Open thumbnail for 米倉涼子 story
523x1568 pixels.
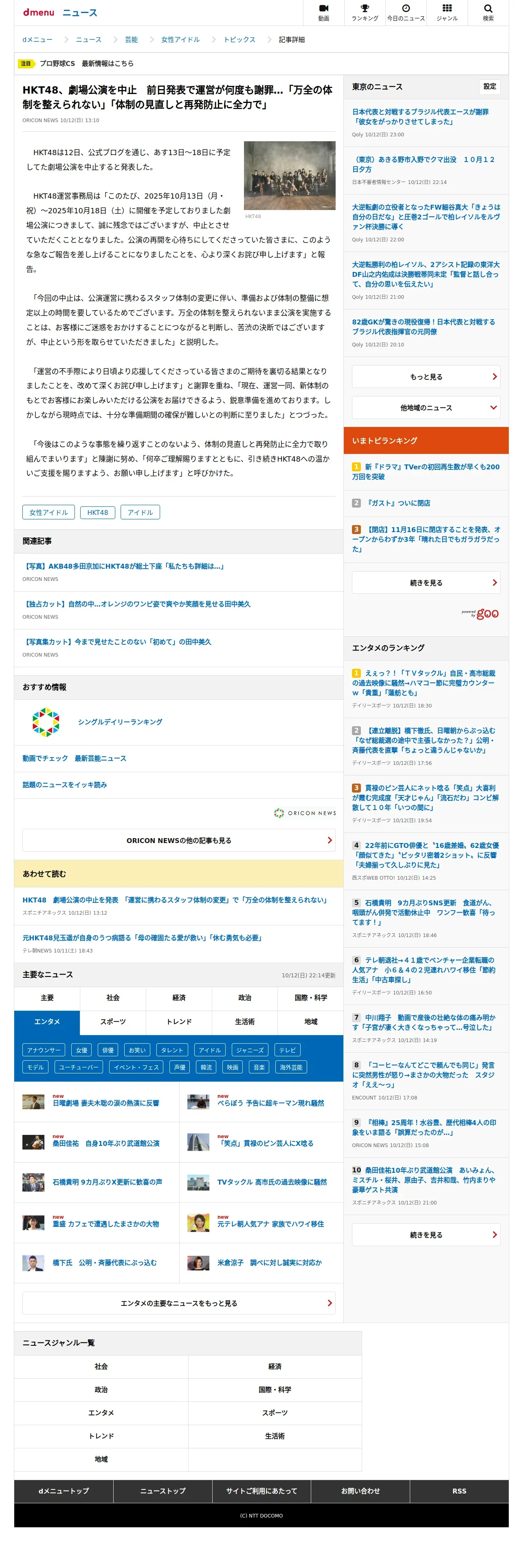point(198,1262)
